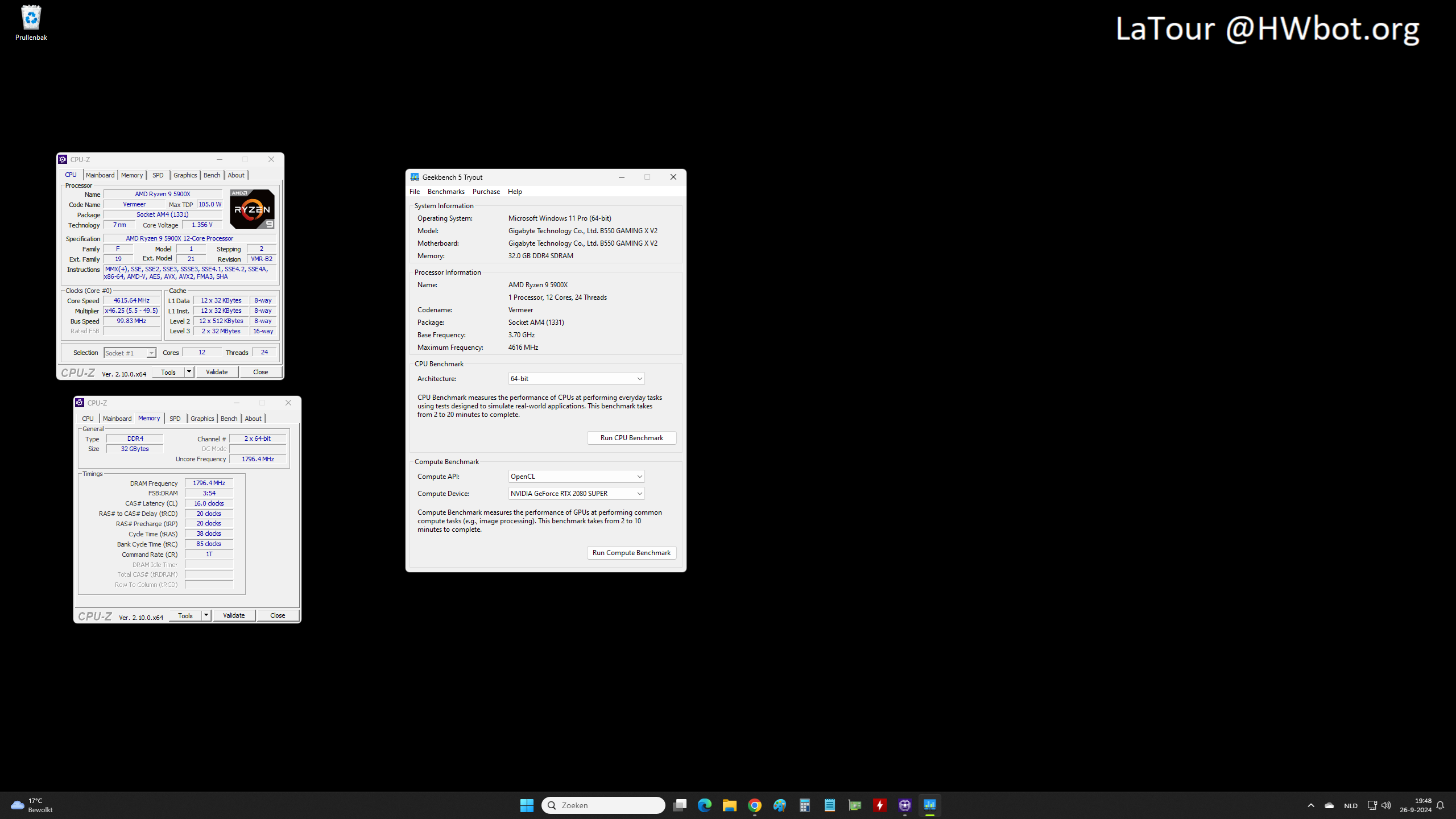The image size is (1456, 819).
Task: Open Bench tab in upper CPU-Z window
Action: click(212, 175)
